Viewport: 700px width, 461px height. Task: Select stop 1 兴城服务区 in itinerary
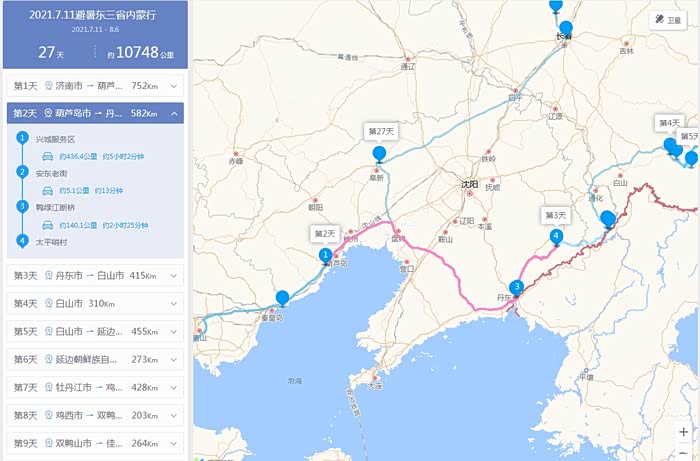56,139
